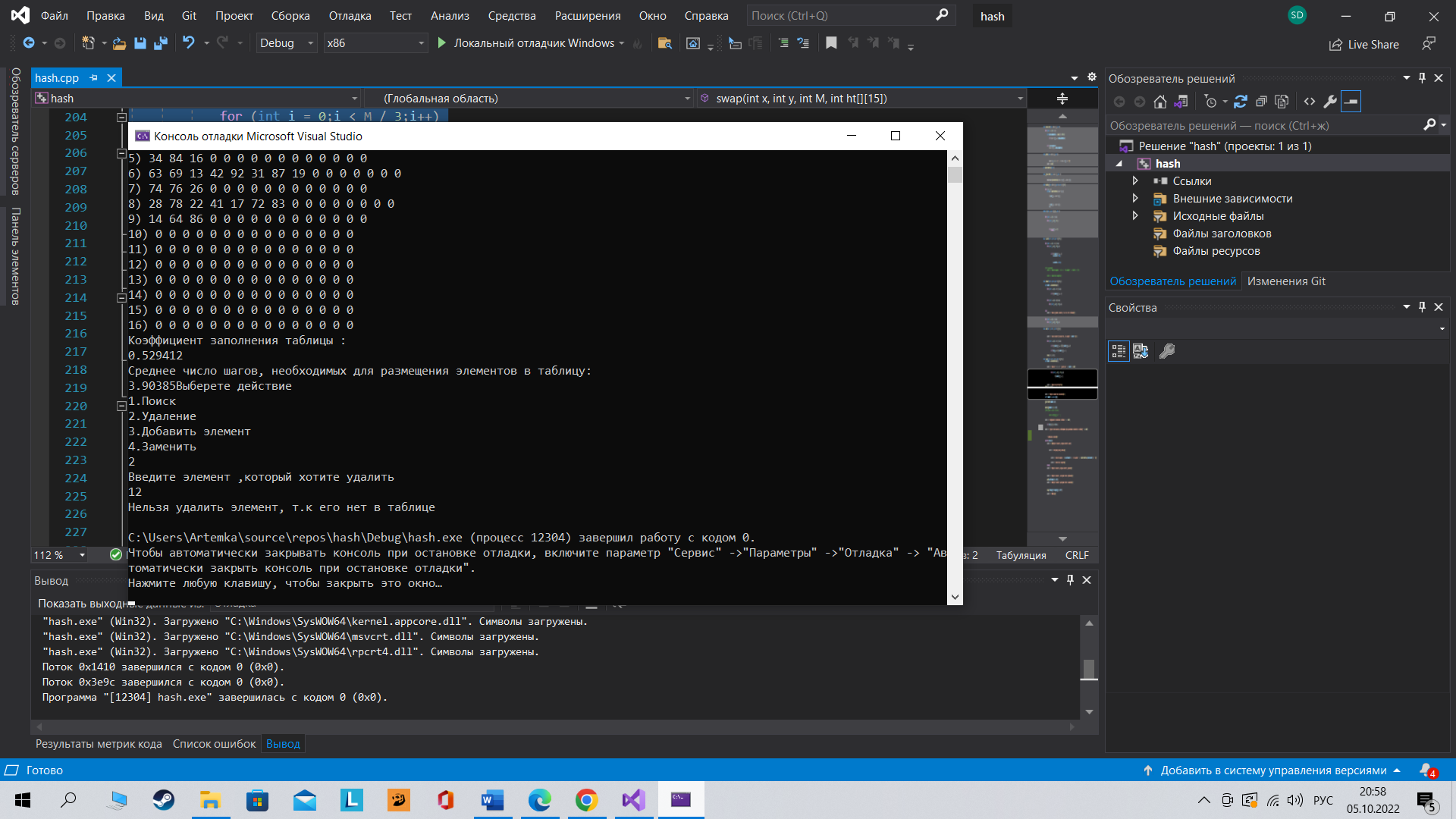The width and height of the screenshot is (1456, 819).
Task: Expand the Ссылки node in Solution Explorer
Action: 1135,181
